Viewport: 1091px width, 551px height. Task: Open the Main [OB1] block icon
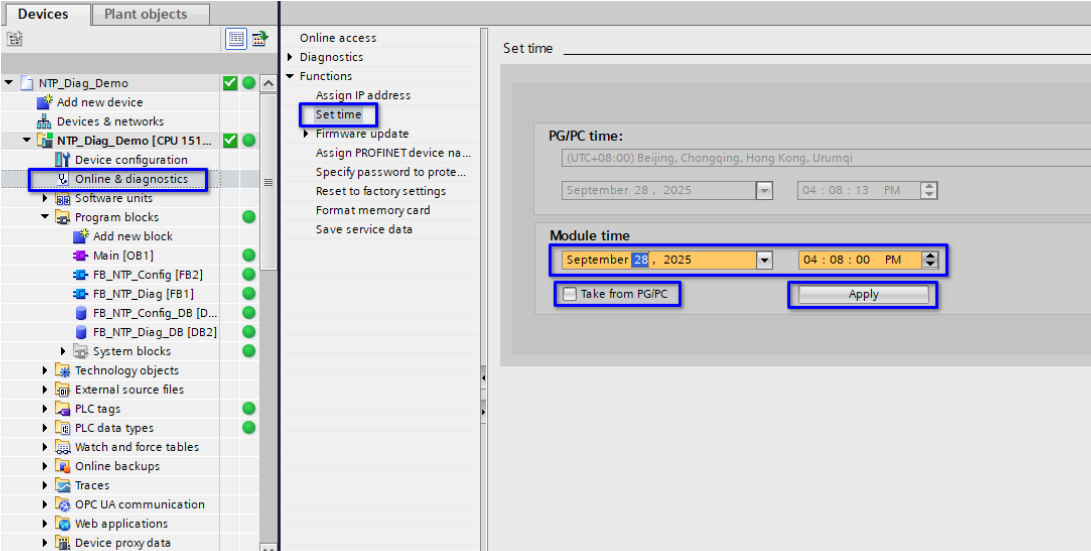point(81,256)
